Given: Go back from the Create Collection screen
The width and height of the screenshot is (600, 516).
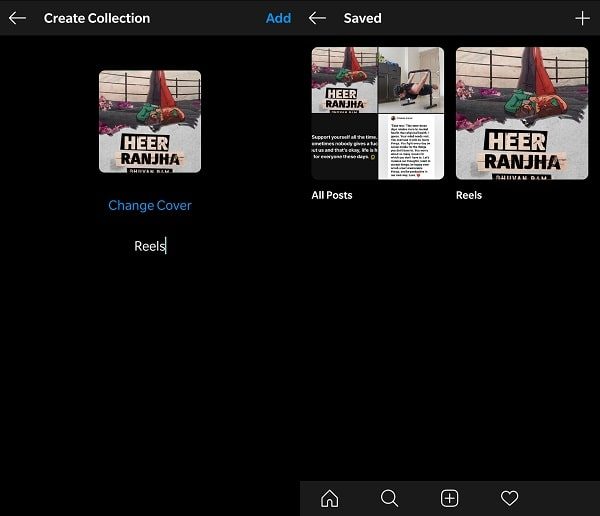Looking at the screenshot, I should 17,18.
